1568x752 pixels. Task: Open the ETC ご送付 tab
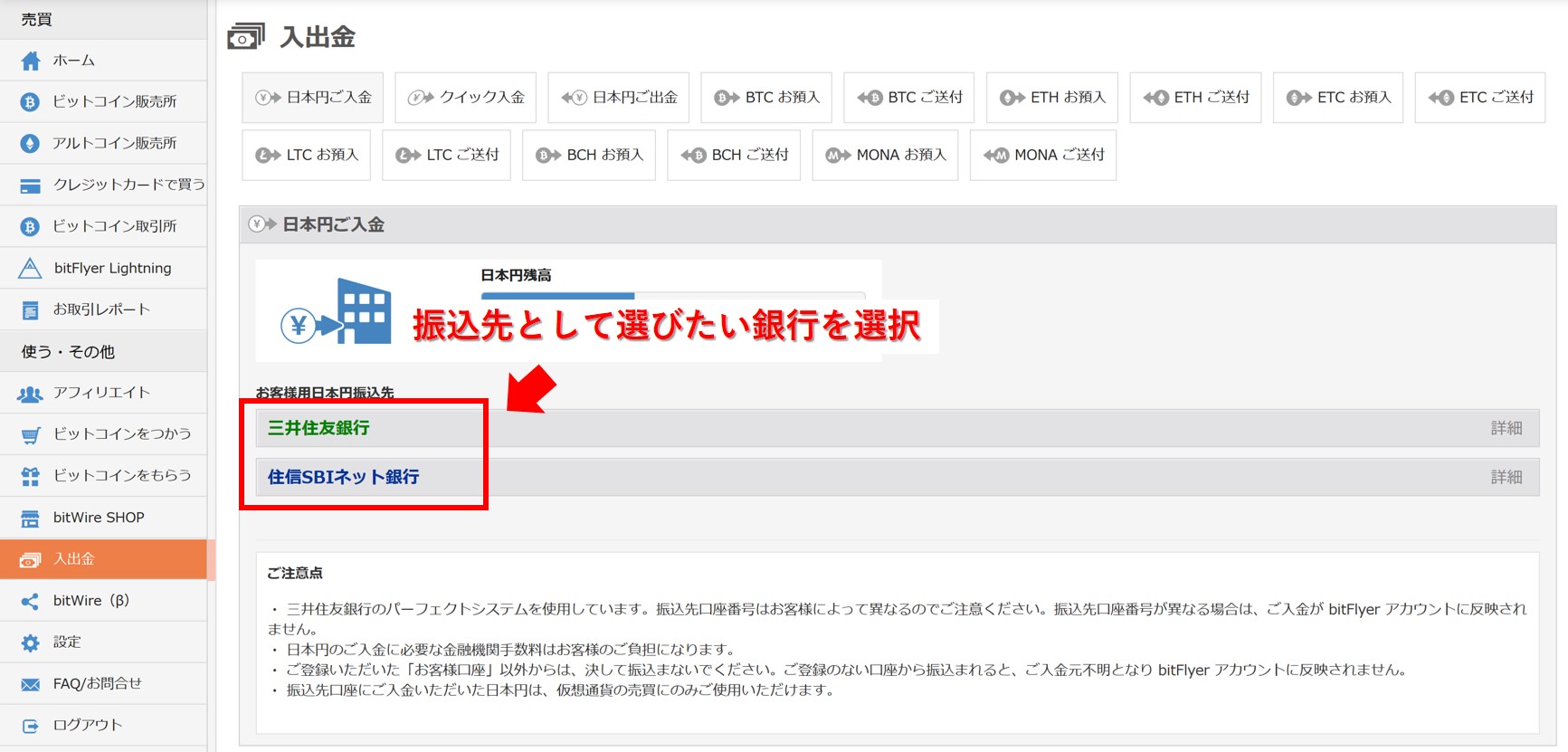point(1480,98)
